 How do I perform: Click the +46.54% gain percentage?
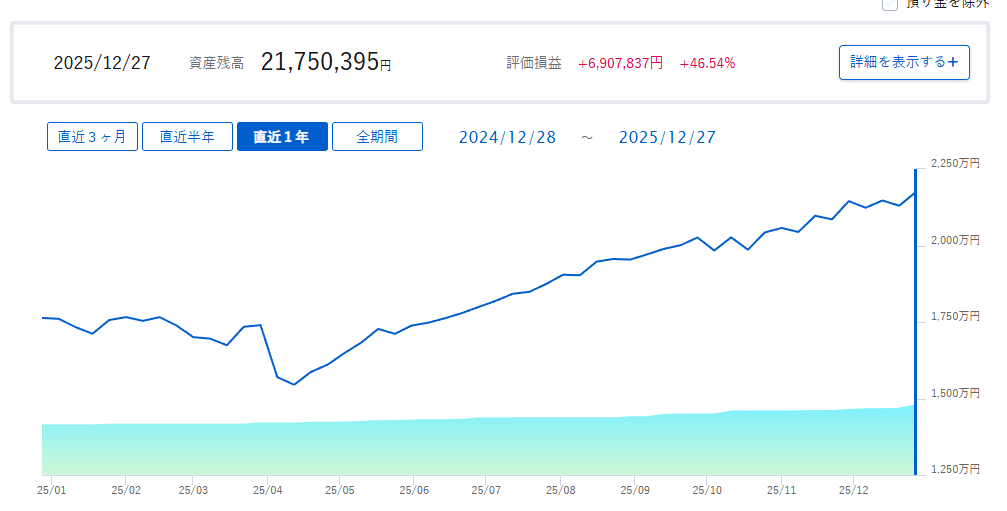[x=707, y=63]
